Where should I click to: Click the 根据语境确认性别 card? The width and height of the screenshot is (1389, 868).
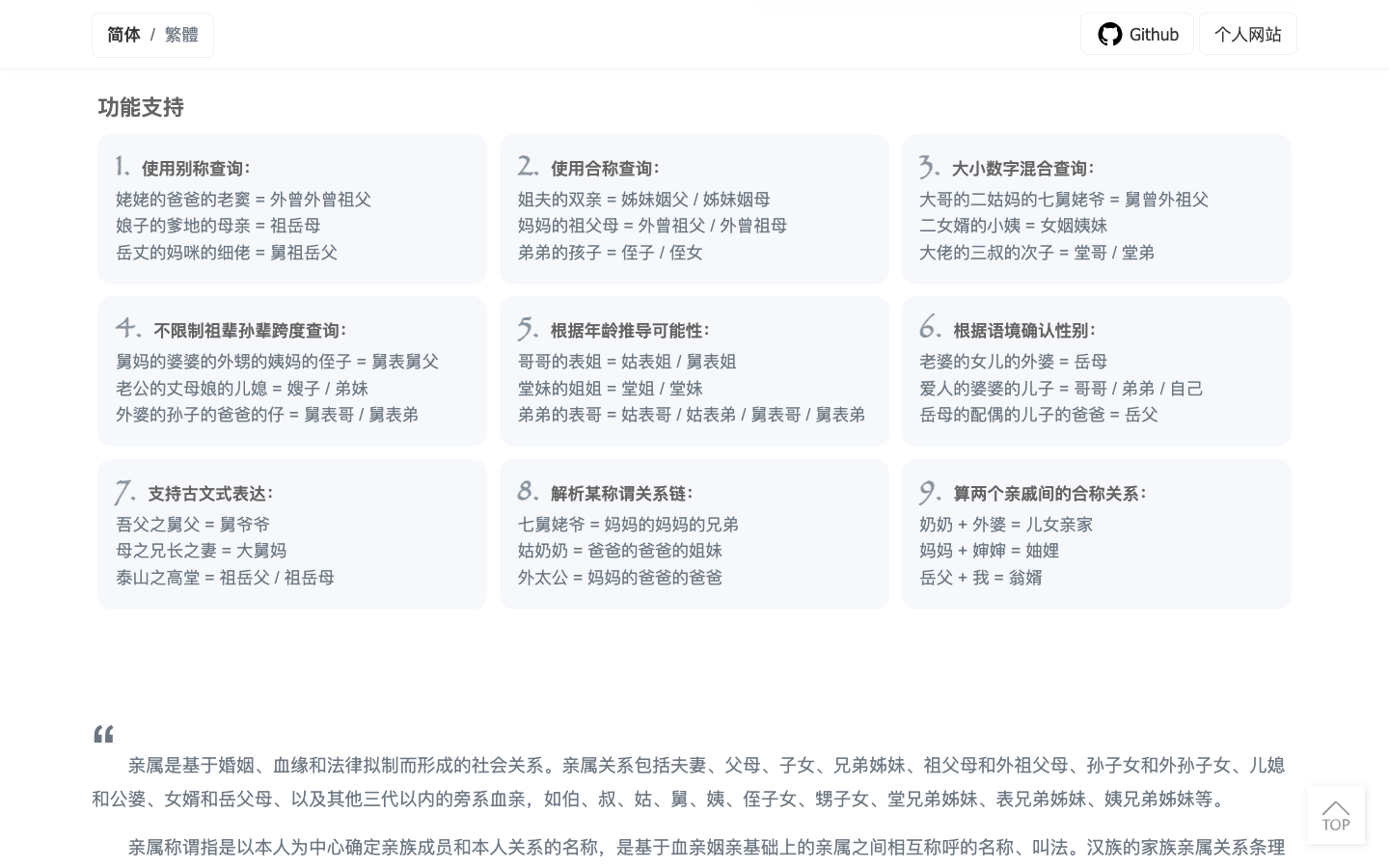(x=1097, y=371)
